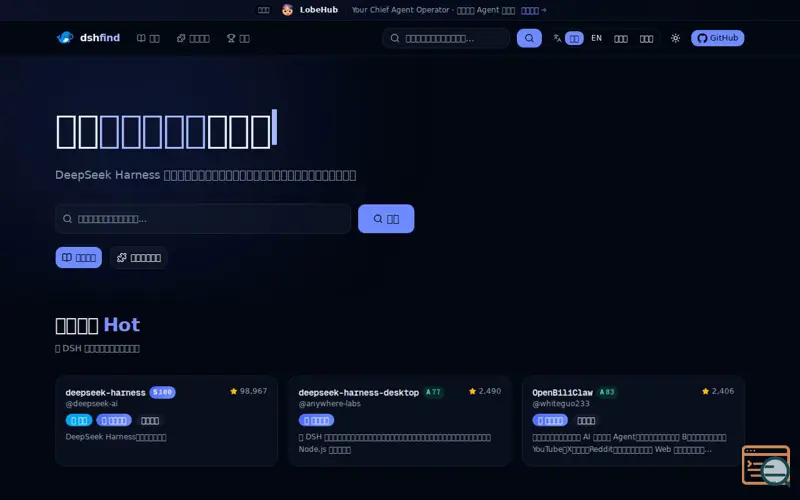This screenshot has height=500, width=800.
Task: Open the @deepseek-ai author link
Action: pos(91,404)
